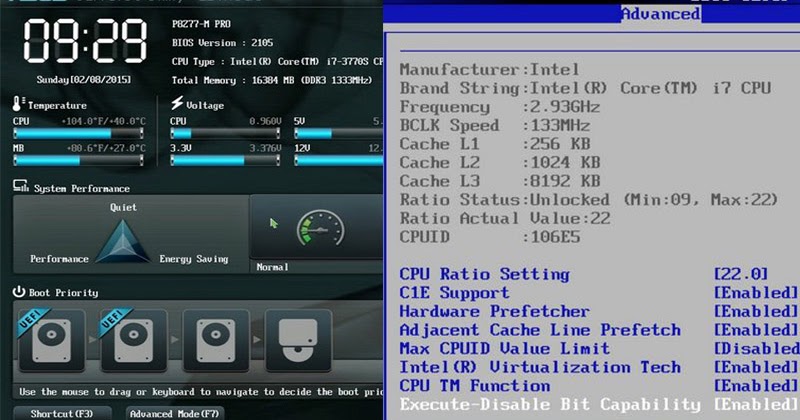Viewport: 800px width, 420px height.
Task: Toggle Max CPUID Value Limit Disabled value
Action: click(x=756, y=349)
